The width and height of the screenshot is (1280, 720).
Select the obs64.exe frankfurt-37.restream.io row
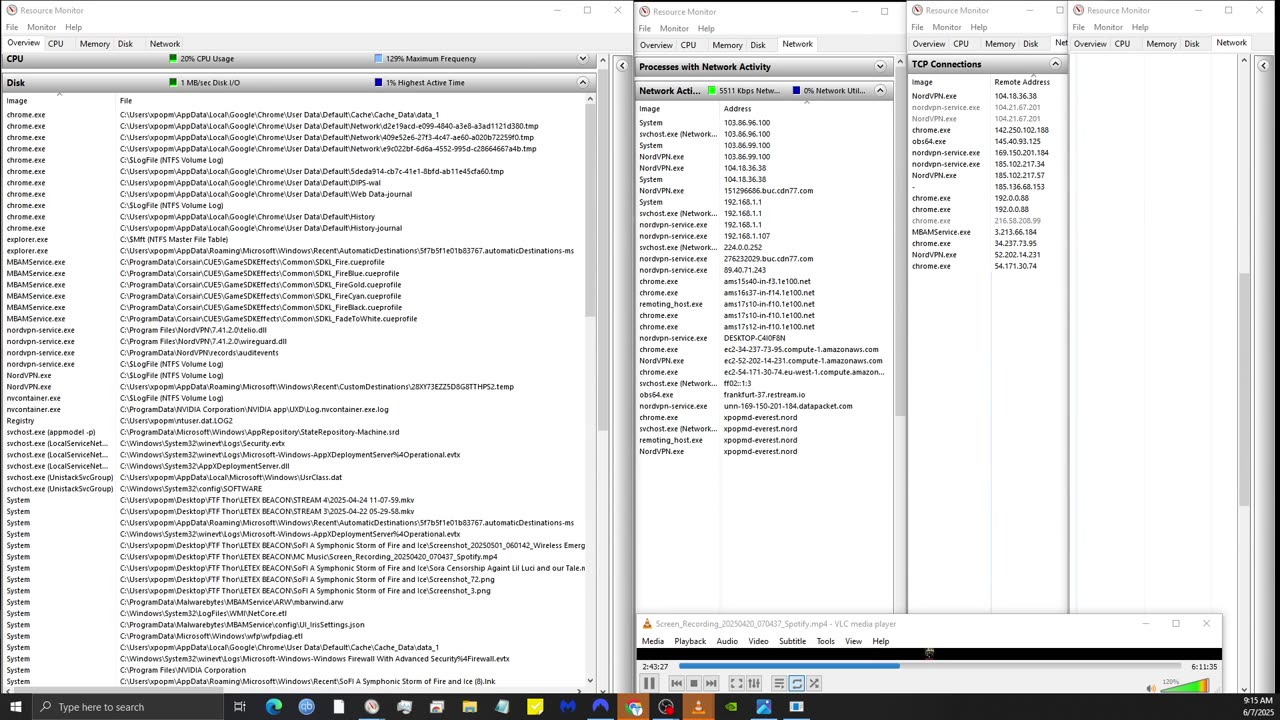[x=762, y=395]
